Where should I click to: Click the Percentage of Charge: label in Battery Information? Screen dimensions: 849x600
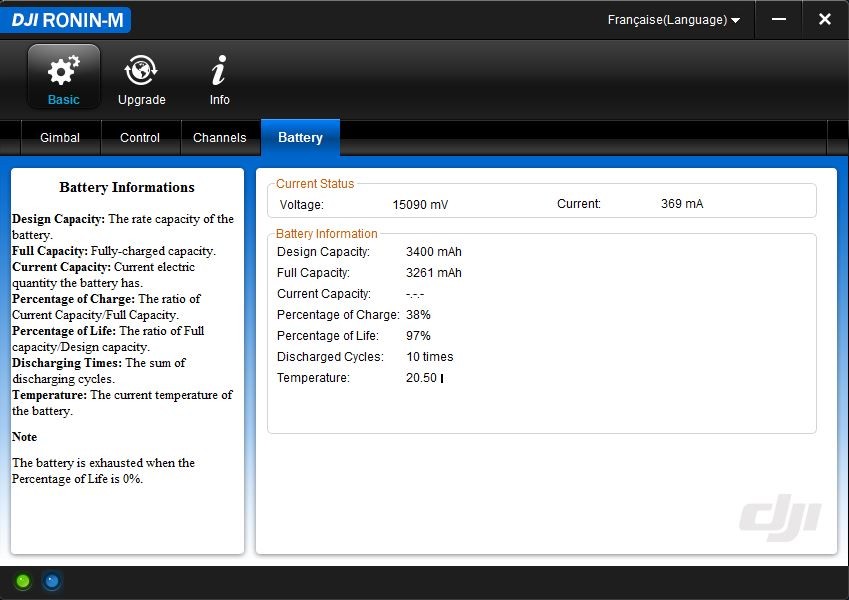pyautogui.click(x=338, y=315)
